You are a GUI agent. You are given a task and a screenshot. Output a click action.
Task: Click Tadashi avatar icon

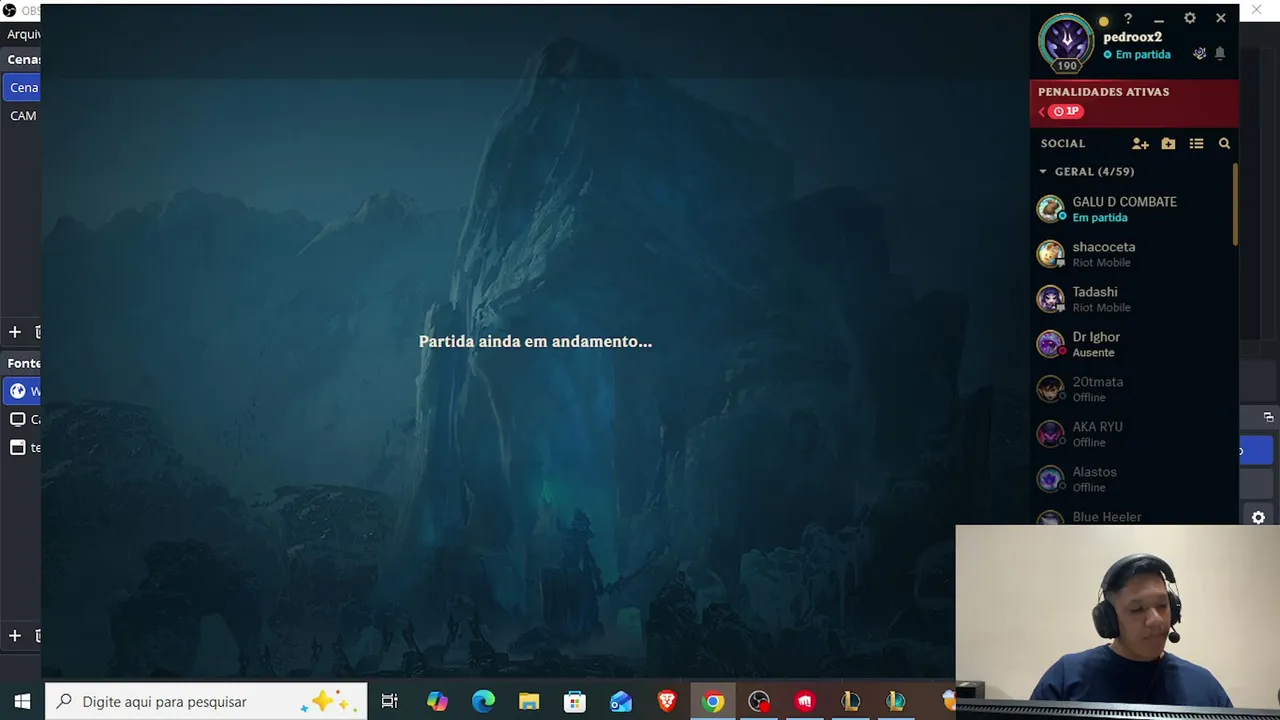[x=1050, y=299]
